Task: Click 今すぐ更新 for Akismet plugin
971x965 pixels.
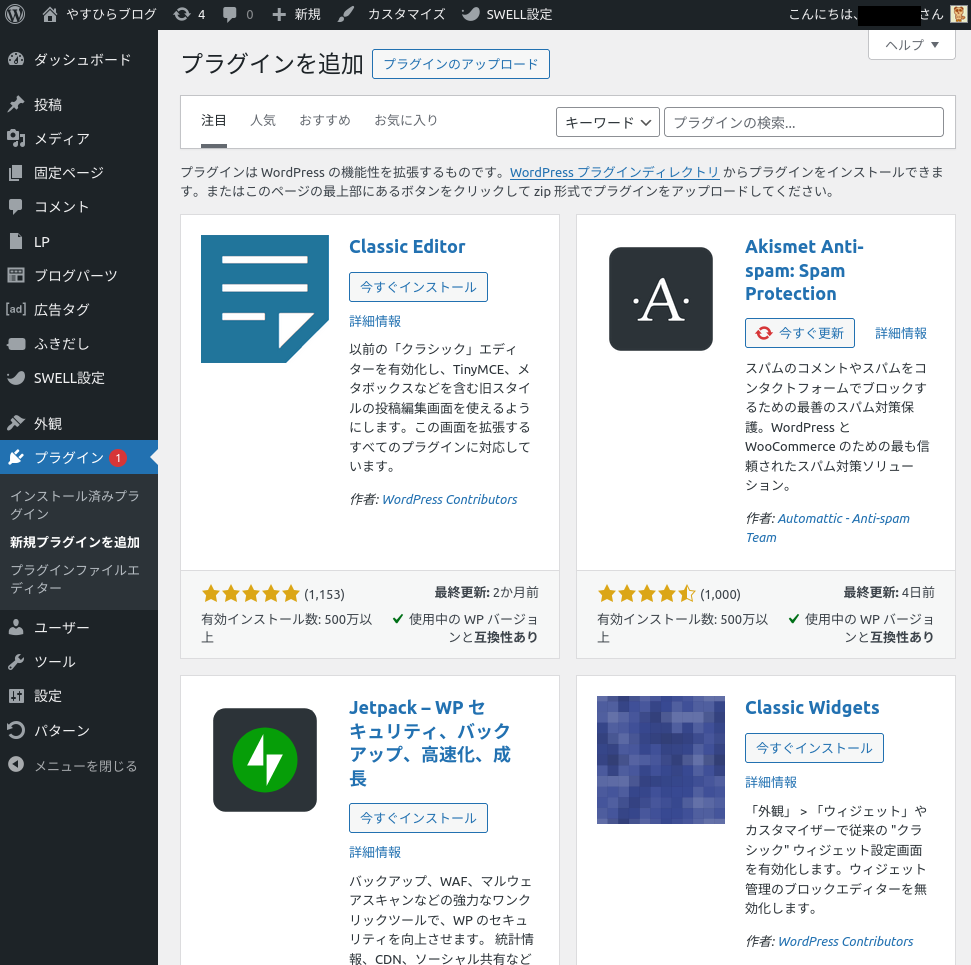Action: (799, 333)
